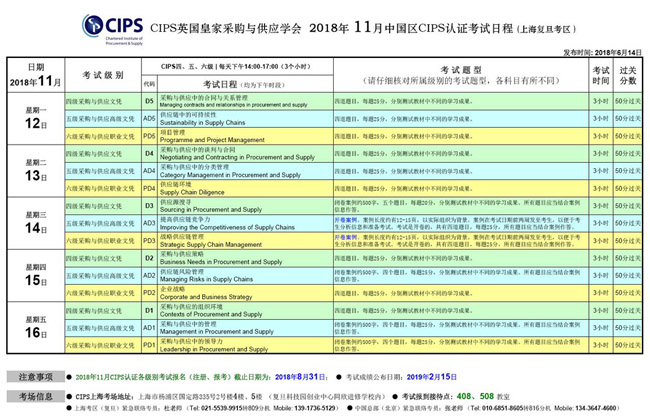Select the PD5 code cell
Screen dimensions: 650x420
149,136
